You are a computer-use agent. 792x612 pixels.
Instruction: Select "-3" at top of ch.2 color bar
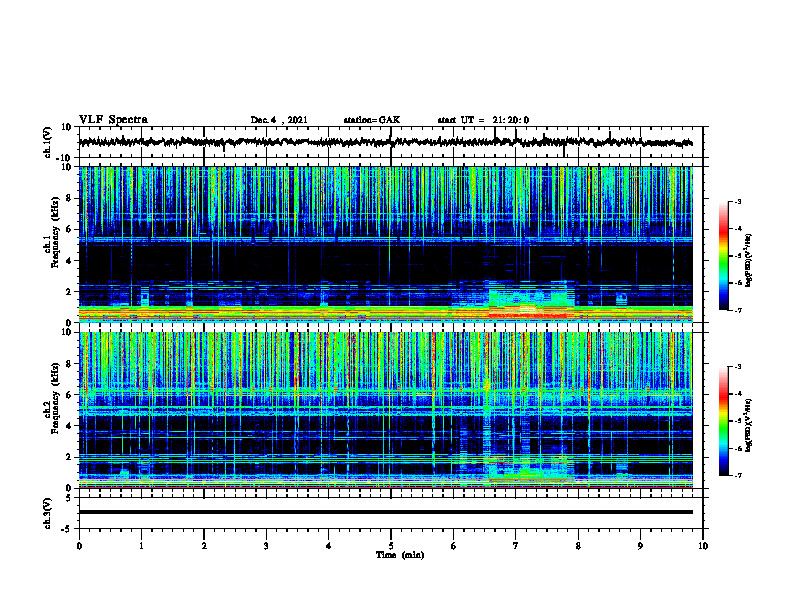(737, 367)
